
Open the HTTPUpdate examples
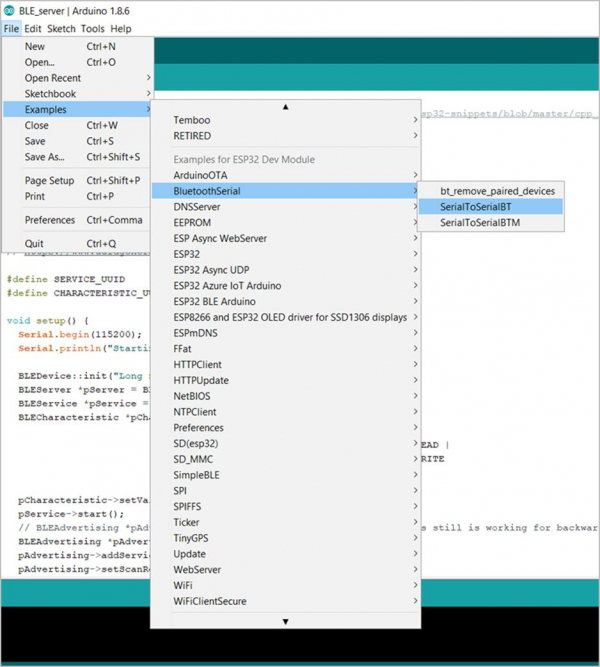pos(286,380)
